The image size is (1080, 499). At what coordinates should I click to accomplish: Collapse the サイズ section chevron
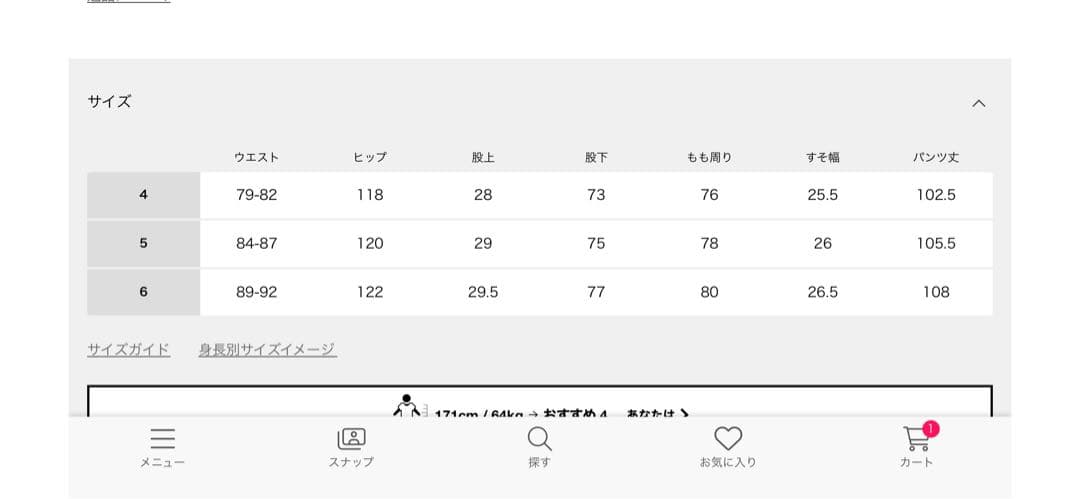979,103
